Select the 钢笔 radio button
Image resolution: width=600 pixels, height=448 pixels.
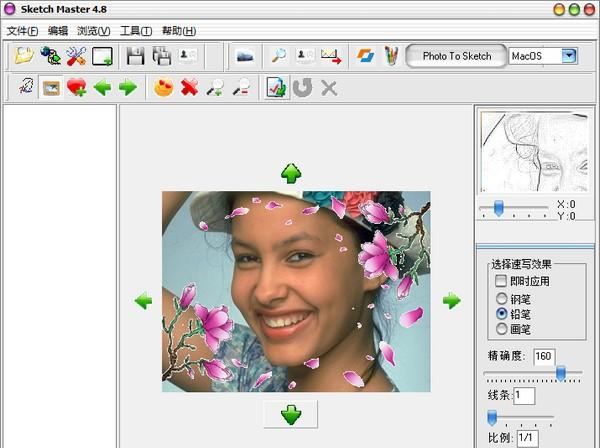click(x=501, y=298)
